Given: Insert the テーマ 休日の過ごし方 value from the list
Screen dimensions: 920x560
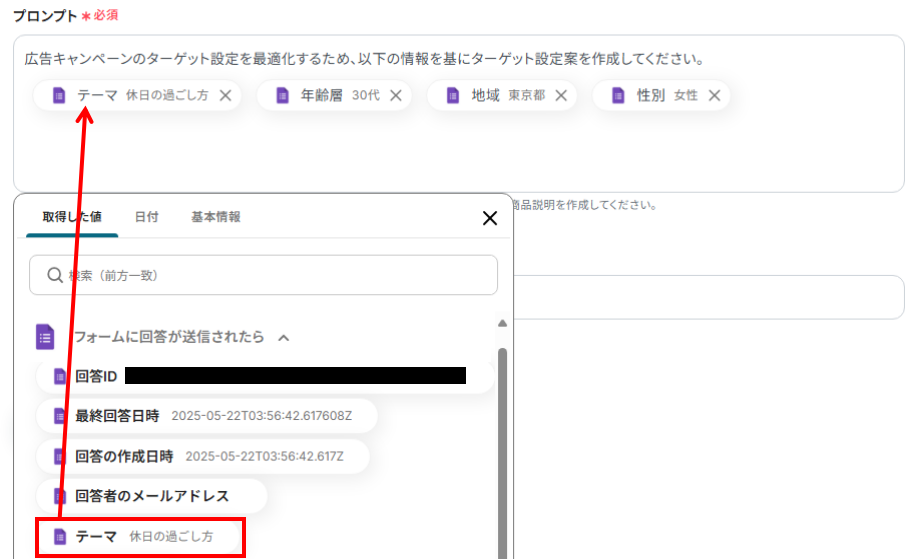Looking at the screenshot, I should click(x=140, y=537).
